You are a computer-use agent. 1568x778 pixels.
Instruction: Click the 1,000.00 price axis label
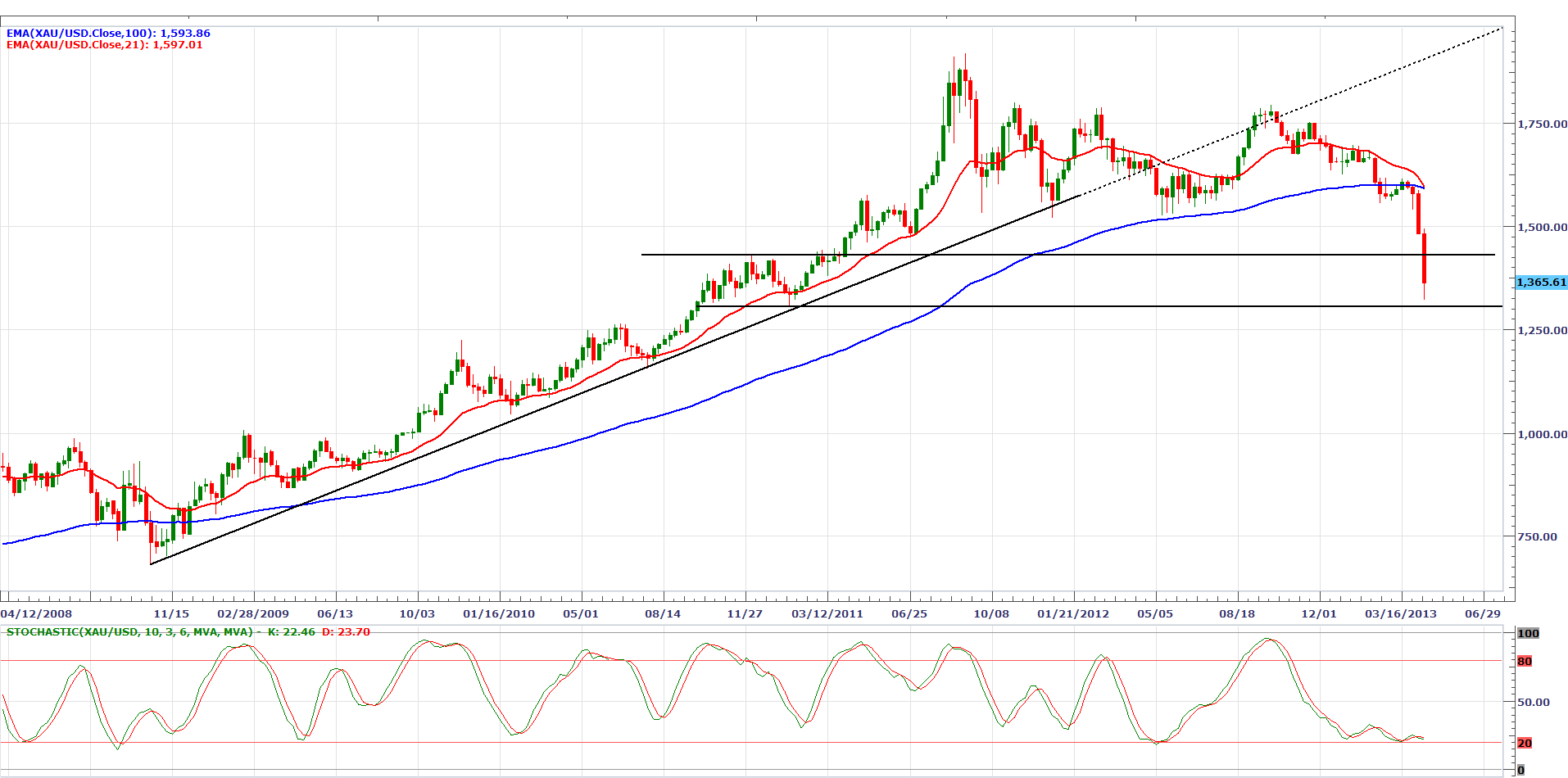coord(1542,434)
